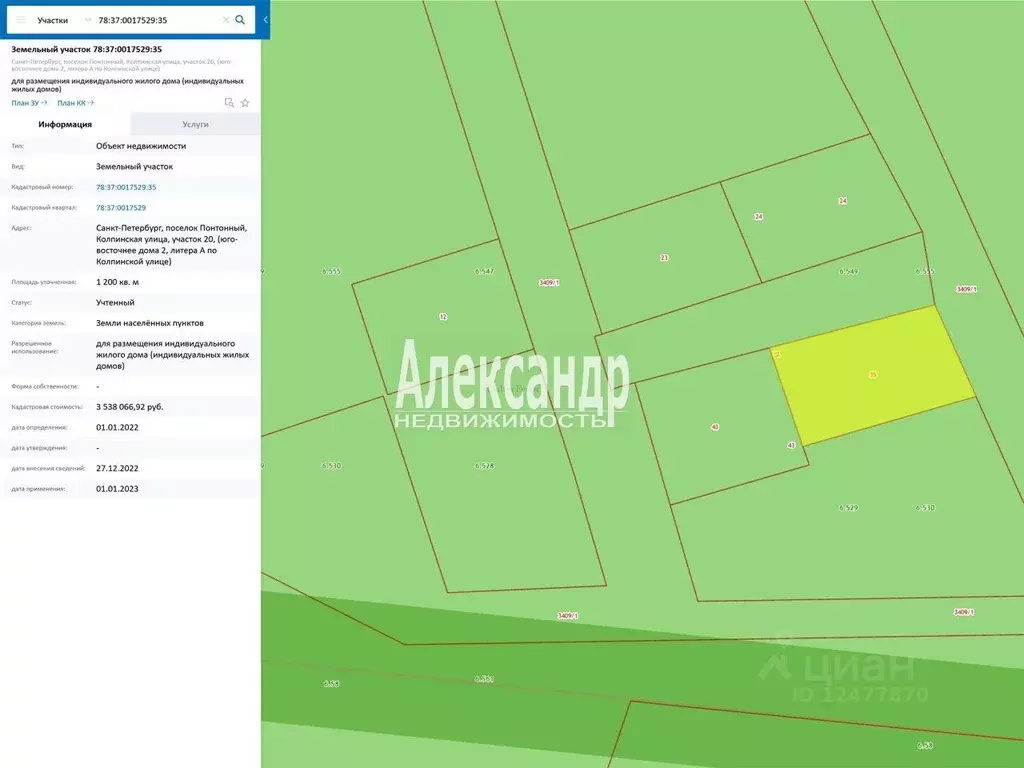The height and width of the screenshot is (768, 1024).
Task: Clear the cadastral number search field
Action: pos(226,20)
